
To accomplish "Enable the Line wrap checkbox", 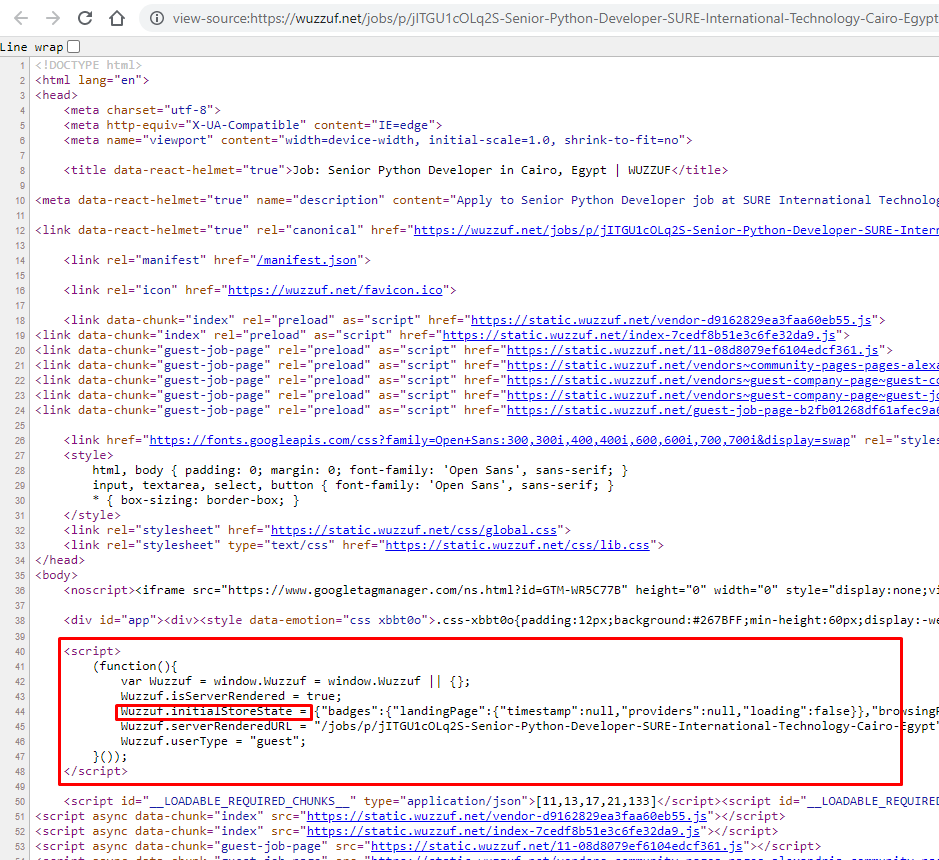I will click(73, 46).
